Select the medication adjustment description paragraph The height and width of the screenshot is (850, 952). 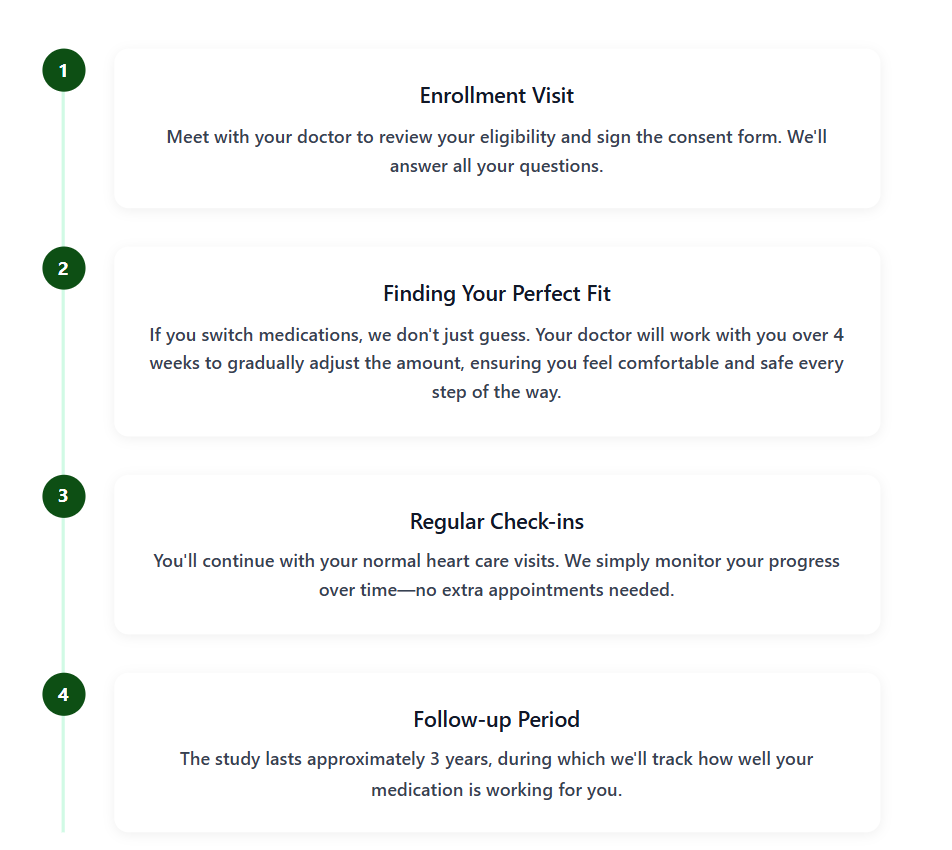(497, 363)
